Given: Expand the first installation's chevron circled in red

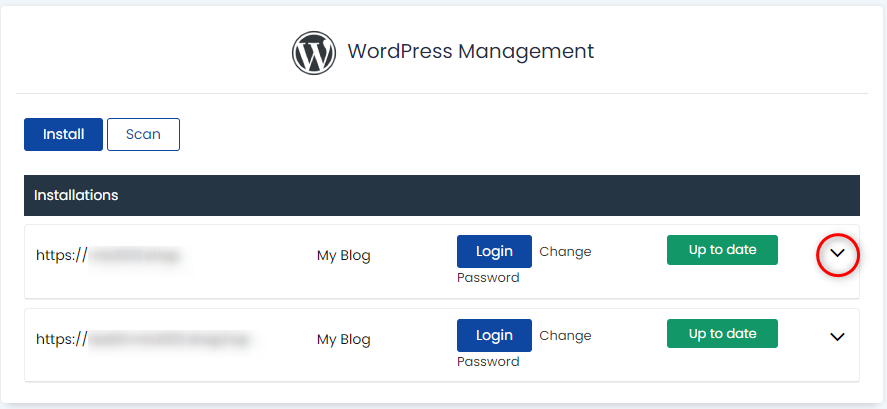Looking at the screenshot, I should (x=837, y=253).
